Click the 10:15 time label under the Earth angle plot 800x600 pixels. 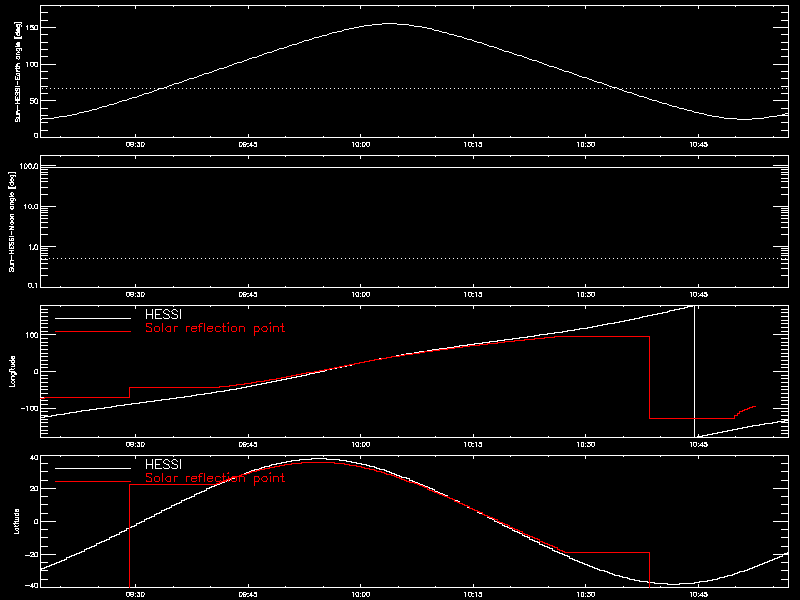(x=473, y=145)
